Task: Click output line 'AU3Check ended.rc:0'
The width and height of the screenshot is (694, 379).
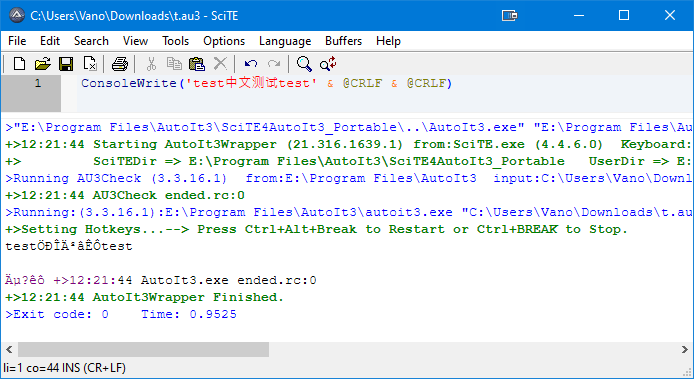Action: point(125,195)
